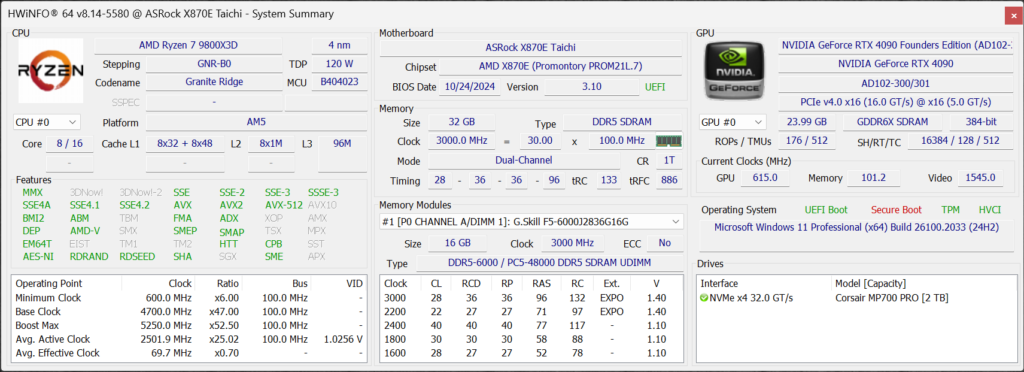Click the RTX 4090 Founders Edition name field
Image resolution: width=1024 pixels, height=372 pixels.
[x=895, y=46]
